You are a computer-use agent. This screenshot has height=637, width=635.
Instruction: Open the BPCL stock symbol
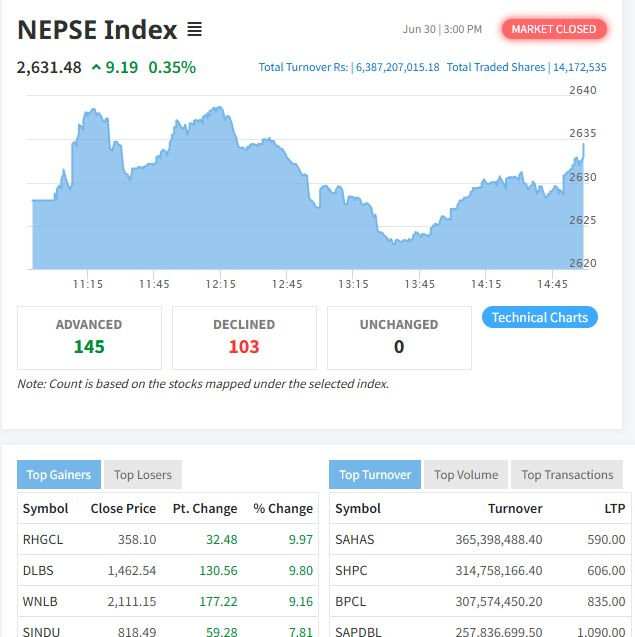[352, 601]
